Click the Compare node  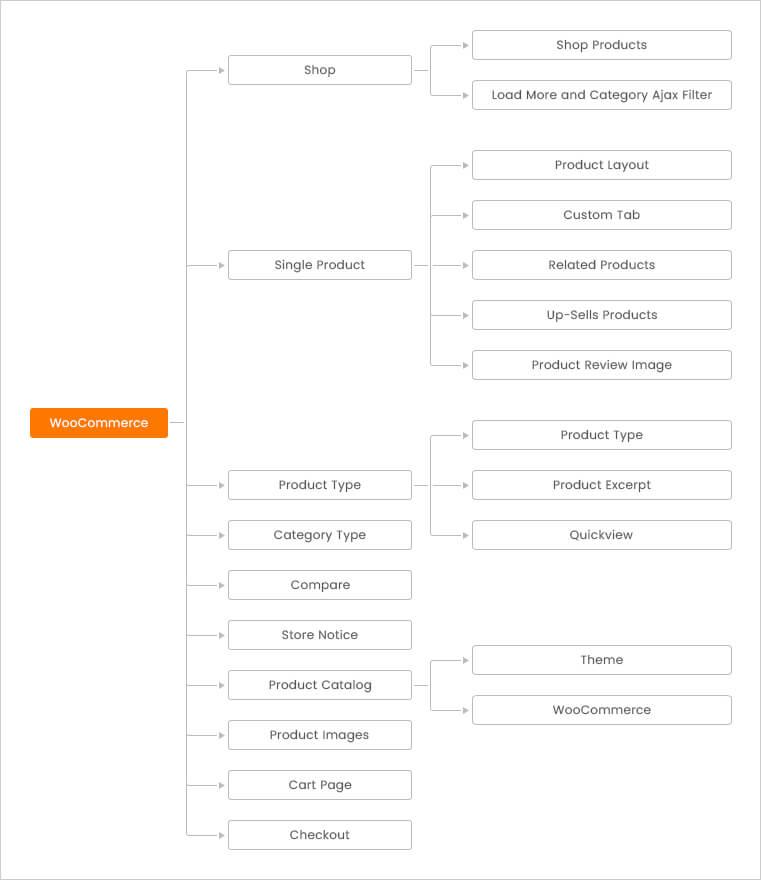pyautogui.click(x=320, y=585)
